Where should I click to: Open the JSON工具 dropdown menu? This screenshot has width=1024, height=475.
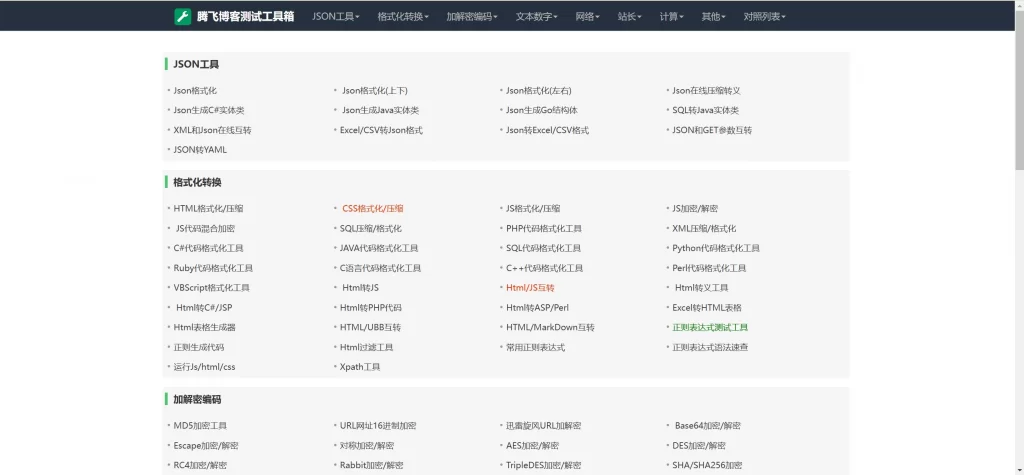point(335,16)
